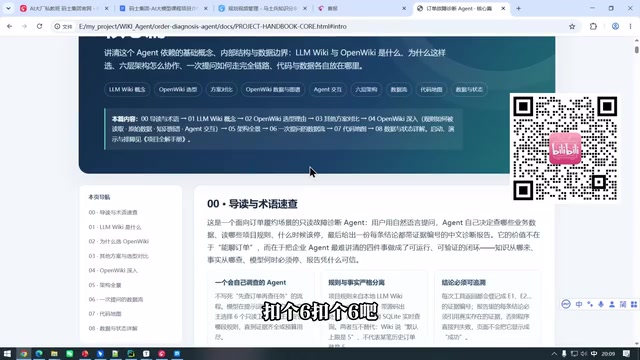The width and height of the screenshot is (640, 360).
Task: Open sidebar link 03 · 其他方案与选型对比
Action: 118,256
